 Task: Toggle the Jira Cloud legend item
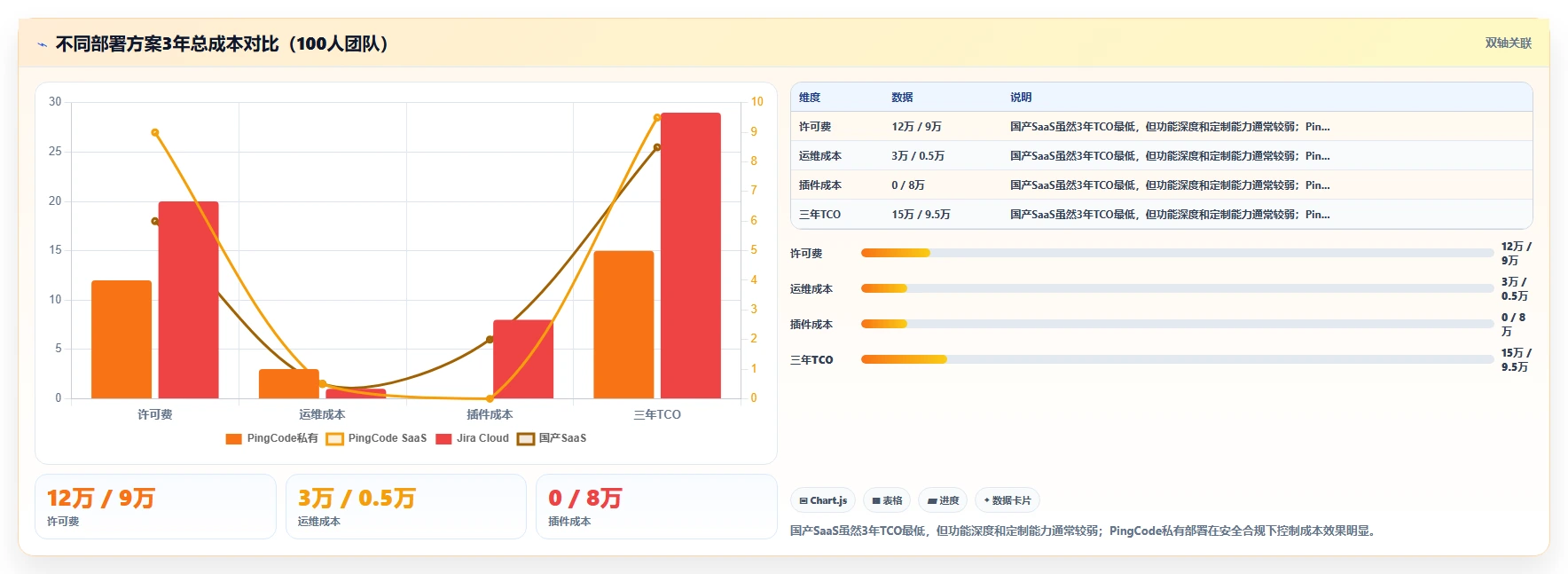click(472, 438)
